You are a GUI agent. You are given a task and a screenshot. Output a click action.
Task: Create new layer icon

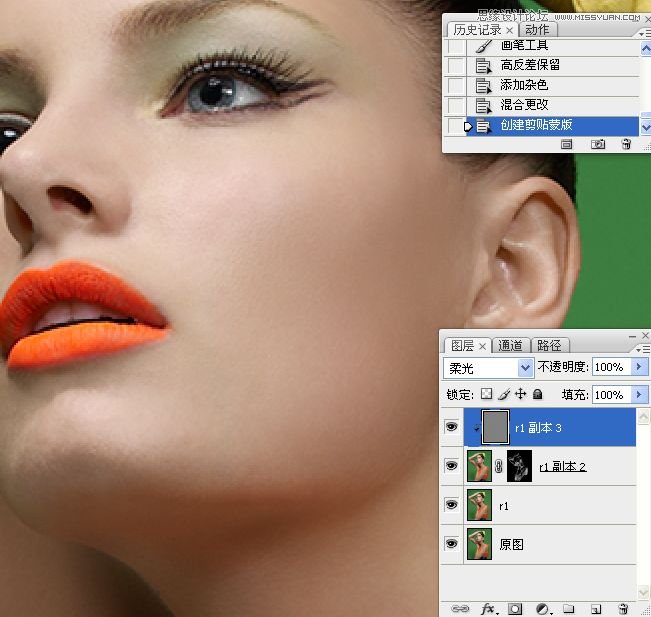596,609
